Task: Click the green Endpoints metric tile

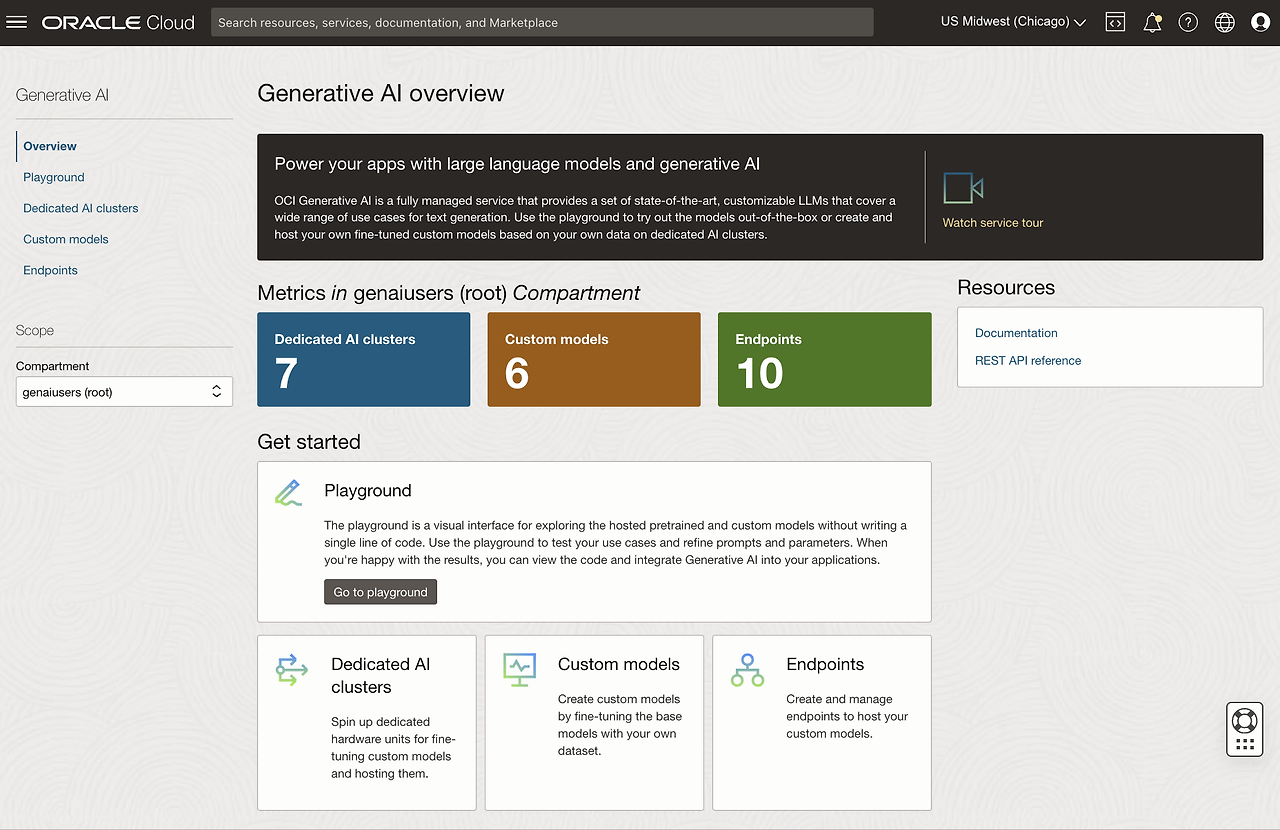Action: click(824, 360)
